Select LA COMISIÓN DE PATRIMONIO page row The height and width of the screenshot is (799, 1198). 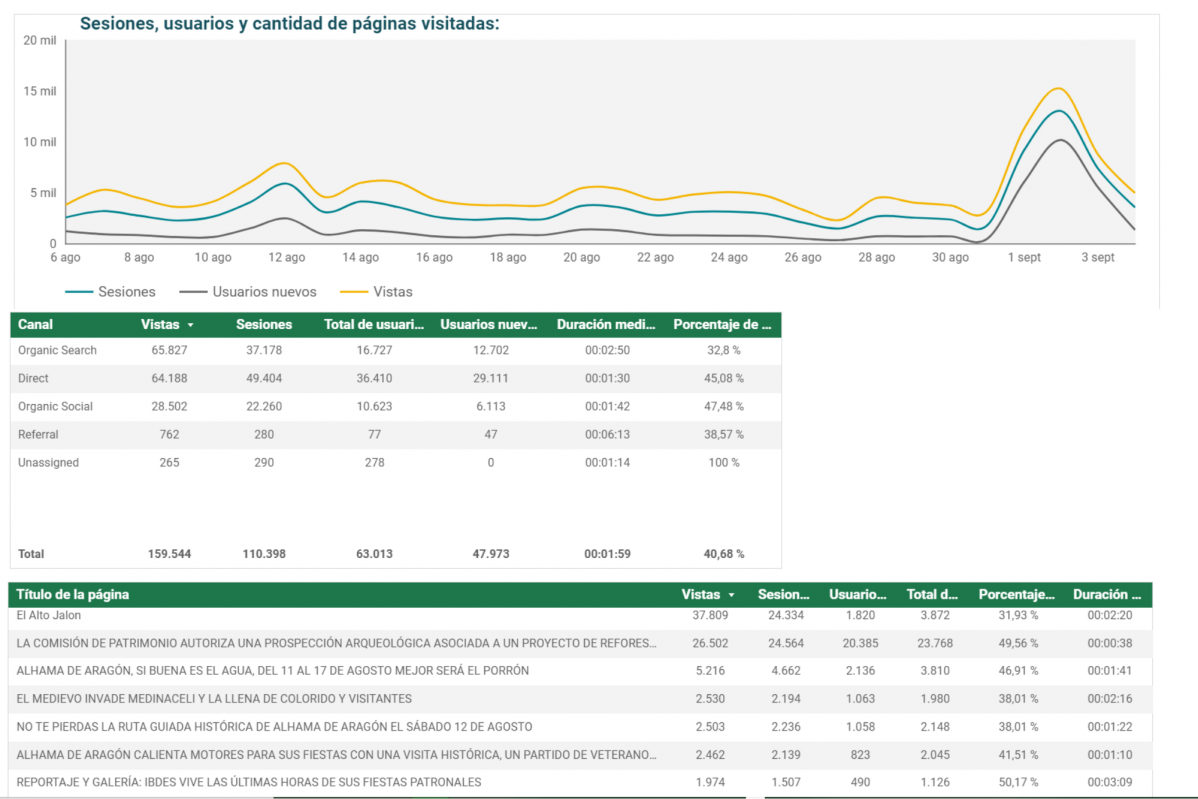tap(580, 643)
